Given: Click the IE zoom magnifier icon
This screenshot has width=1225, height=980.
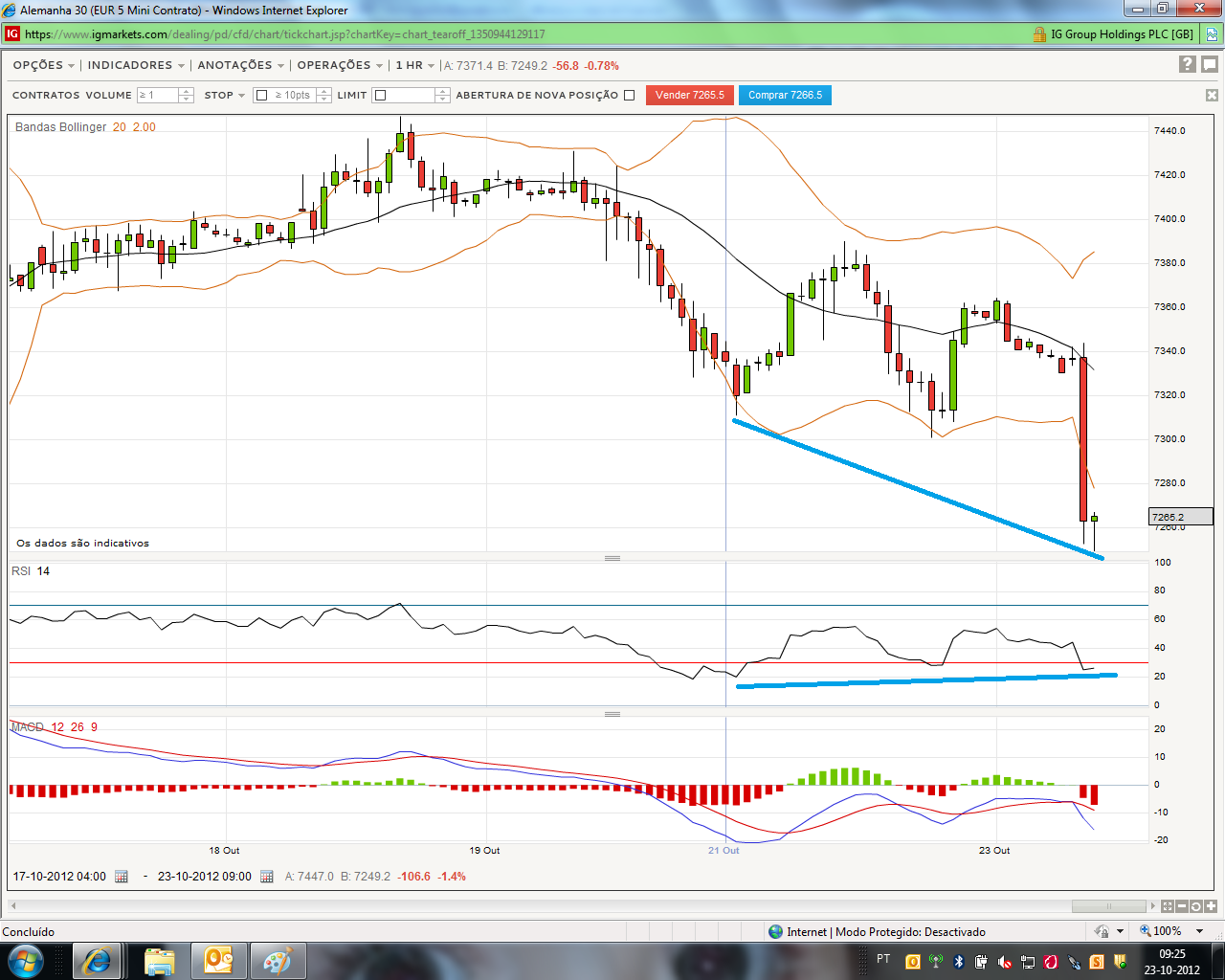Looking at the screenshot, I should [1146, 931].
